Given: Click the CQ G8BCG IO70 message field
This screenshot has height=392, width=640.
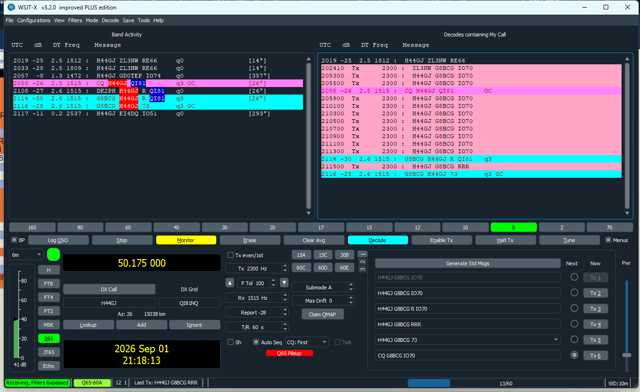Looking at the screenshot, I should pyautogui.click(x=467, y=356).
